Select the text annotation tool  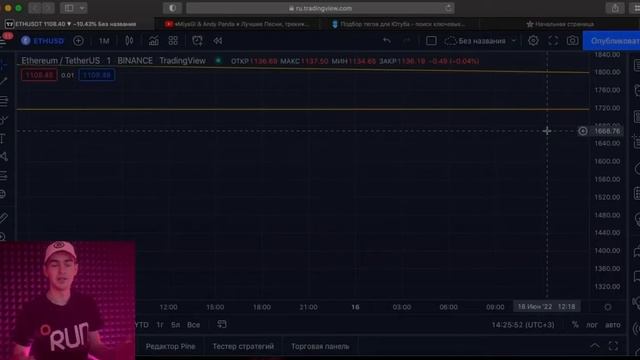pyautogui.click(x=3, y=139)
